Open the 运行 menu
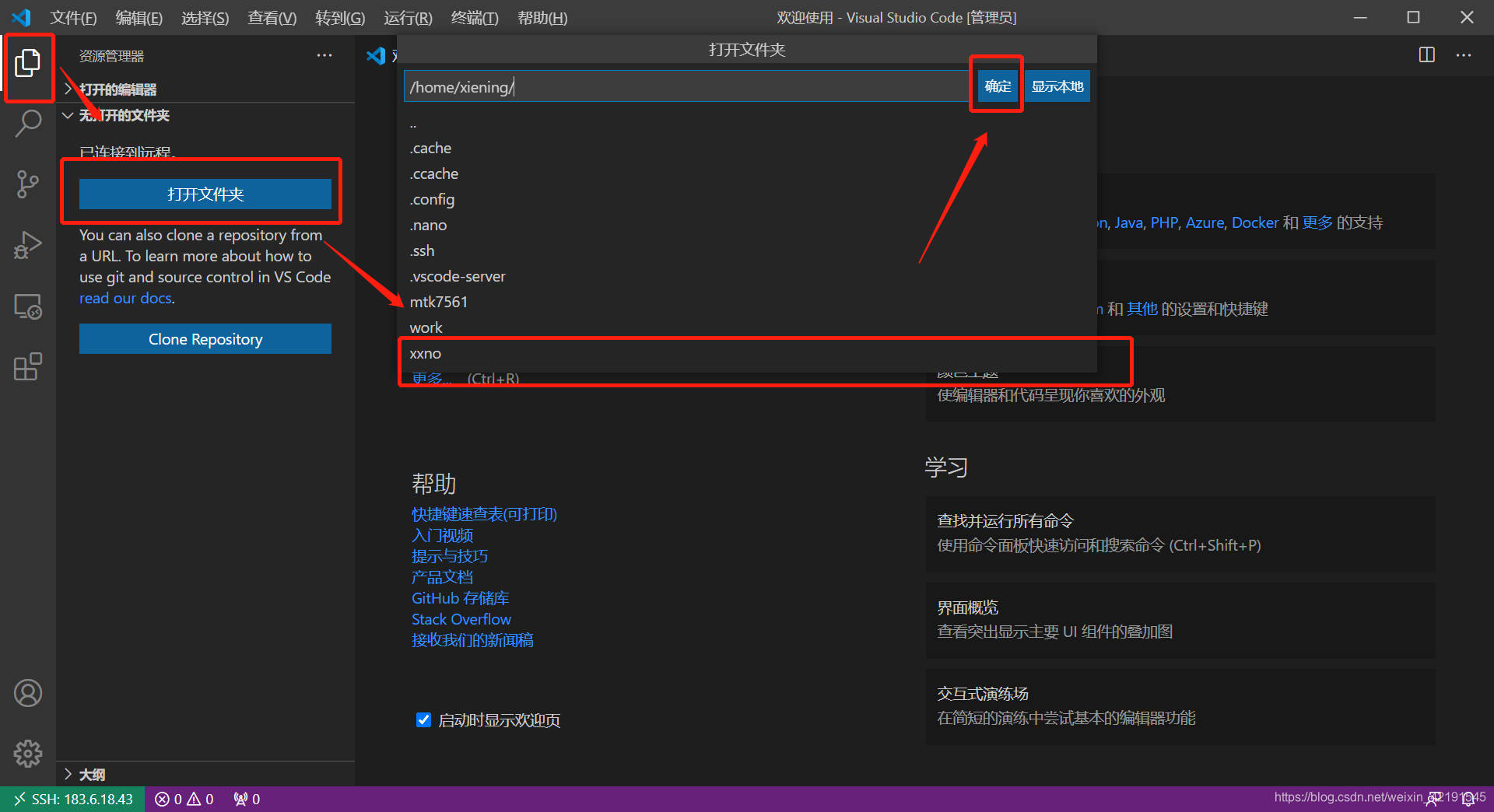Screen dimensions: 1494x812 point(407,17)
